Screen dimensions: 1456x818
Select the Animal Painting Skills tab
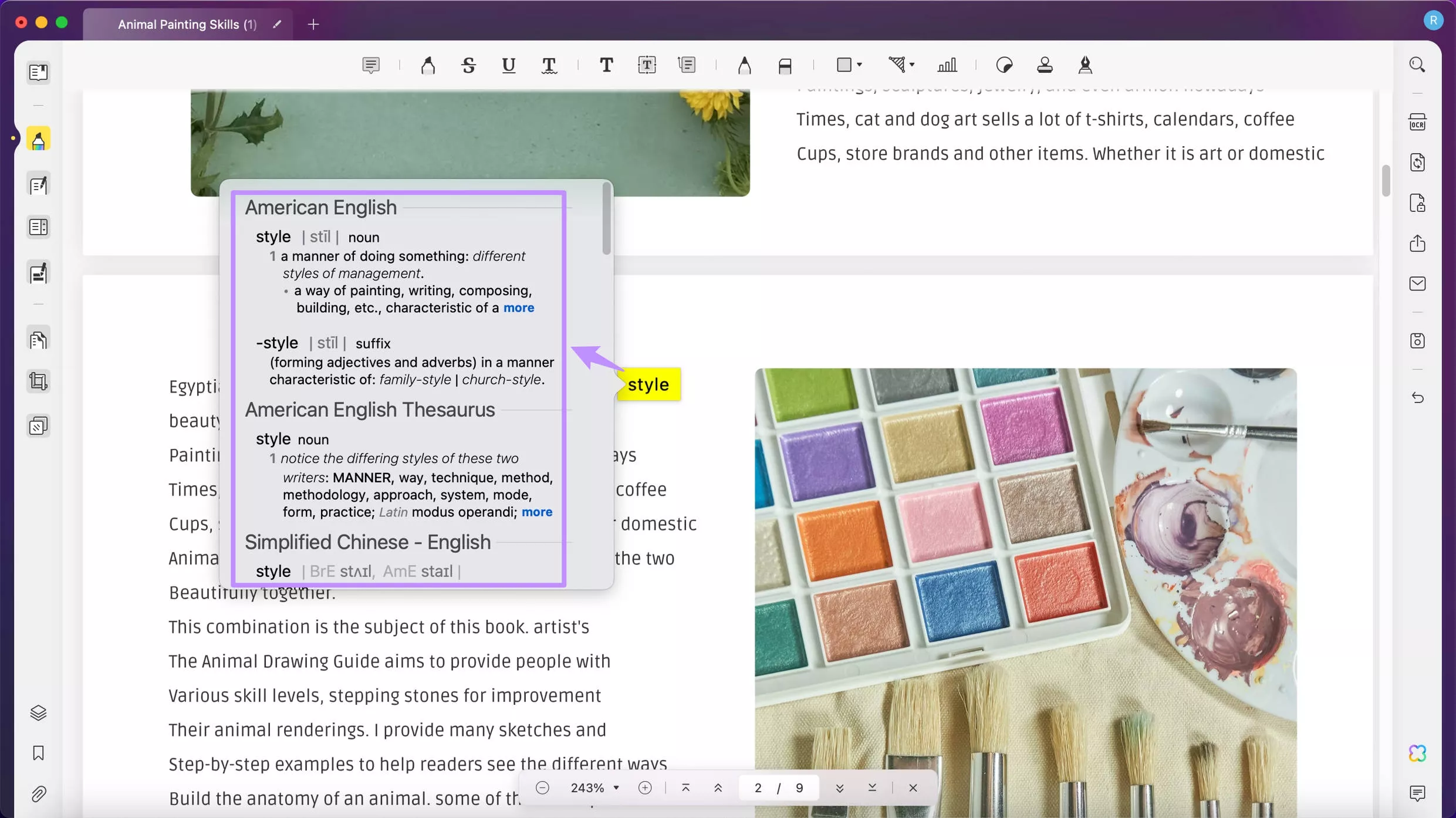pos(187,24)
